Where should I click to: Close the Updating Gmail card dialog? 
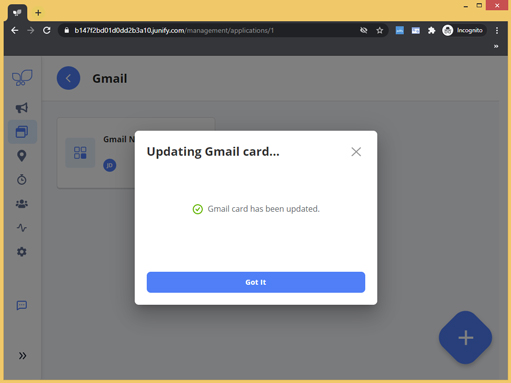(x=356, y=152)
